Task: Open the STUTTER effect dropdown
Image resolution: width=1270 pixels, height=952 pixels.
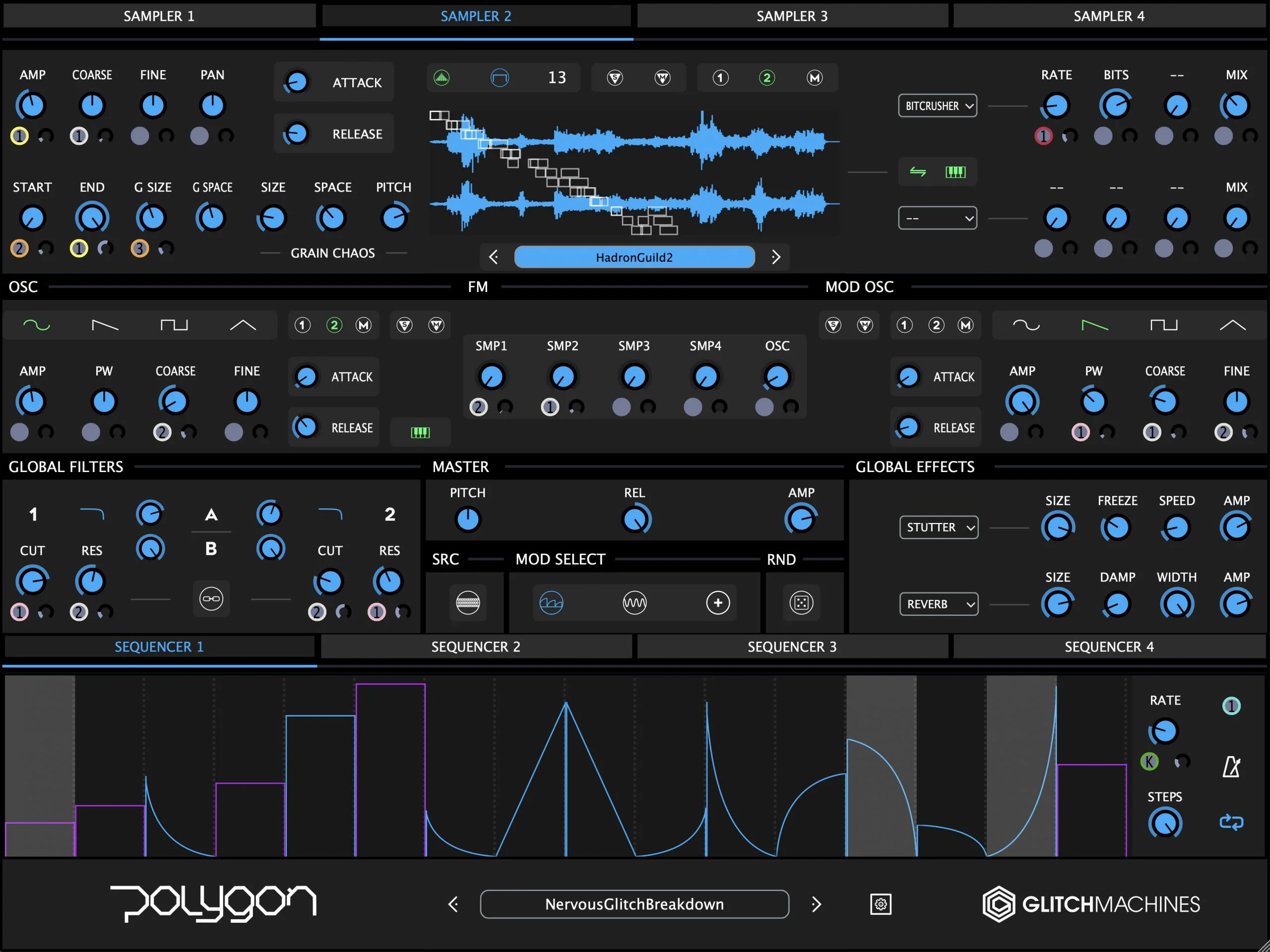Action: (938, 528)
